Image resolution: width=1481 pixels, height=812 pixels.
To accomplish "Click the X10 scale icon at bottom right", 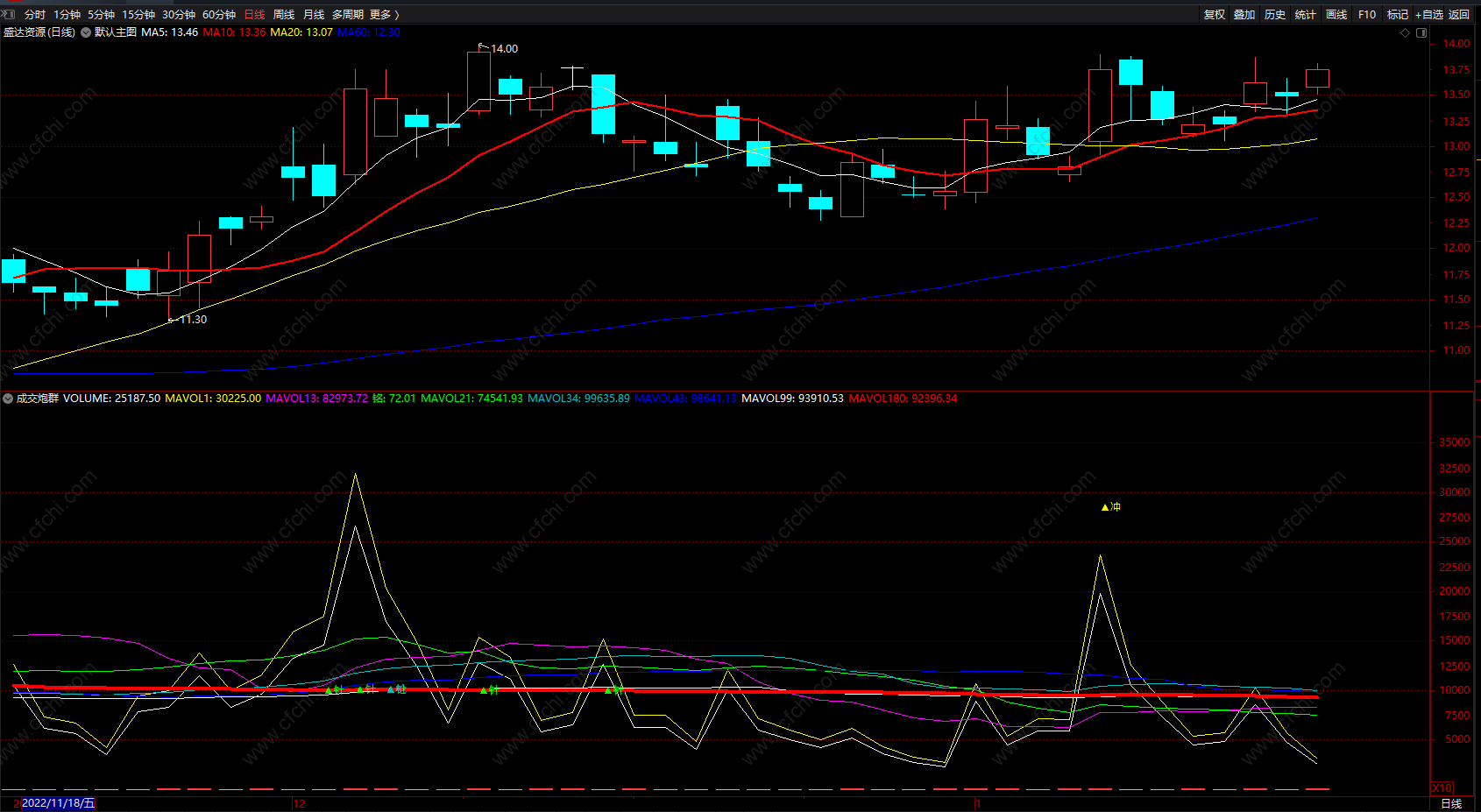I will [x=1442, y=787].
